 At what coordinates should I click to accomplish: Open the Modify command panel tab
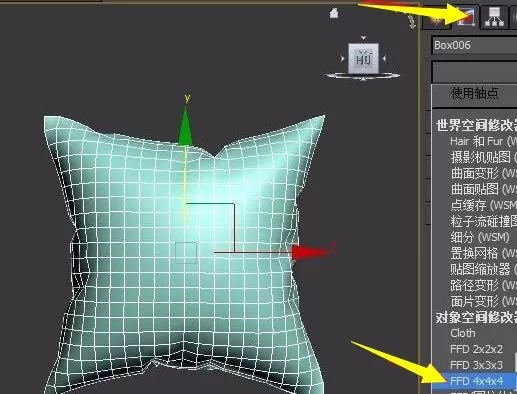466,17
